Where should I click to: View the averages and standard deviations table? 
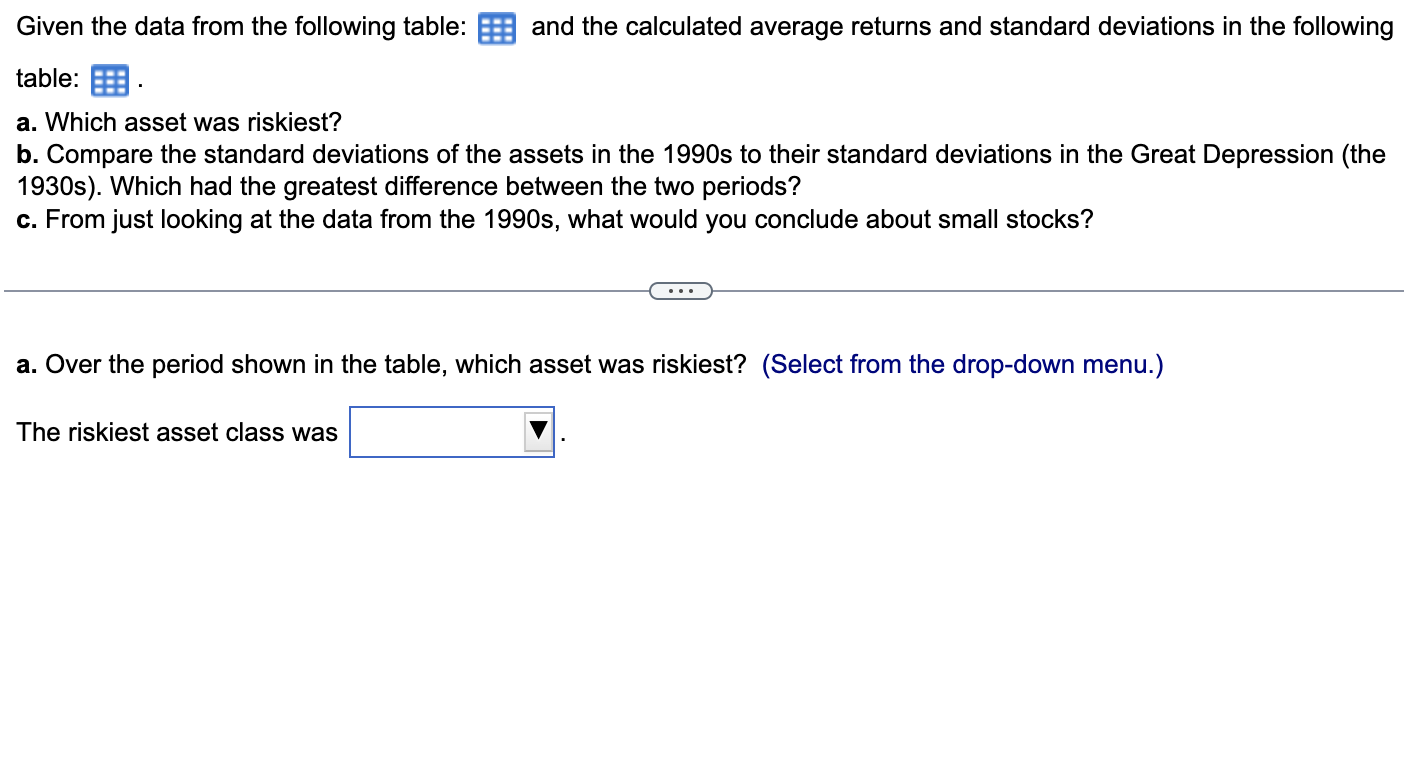pos(108,80)
